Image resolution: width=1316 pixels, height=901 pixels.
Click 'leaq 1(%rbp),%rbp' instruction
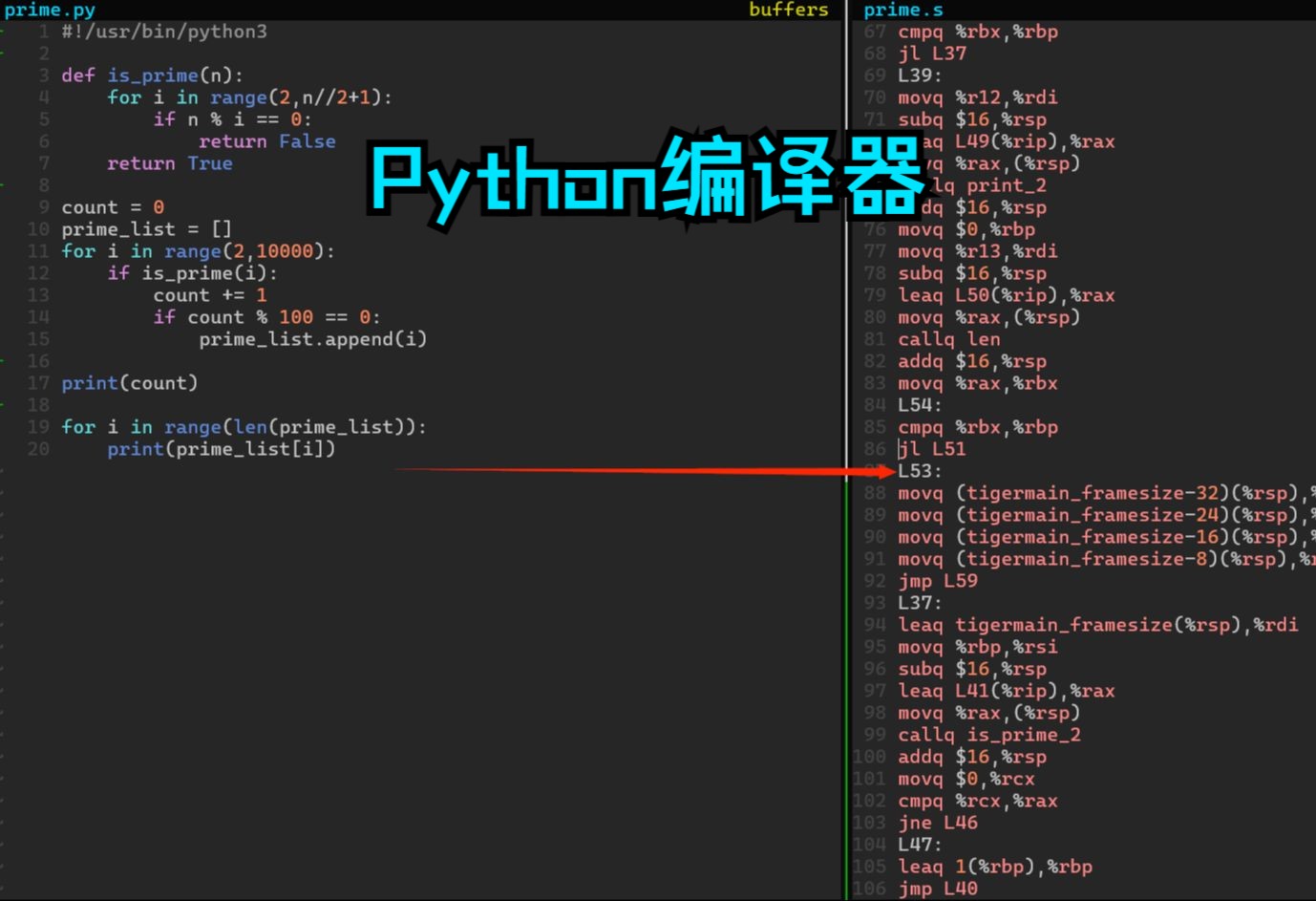point(995,867)
